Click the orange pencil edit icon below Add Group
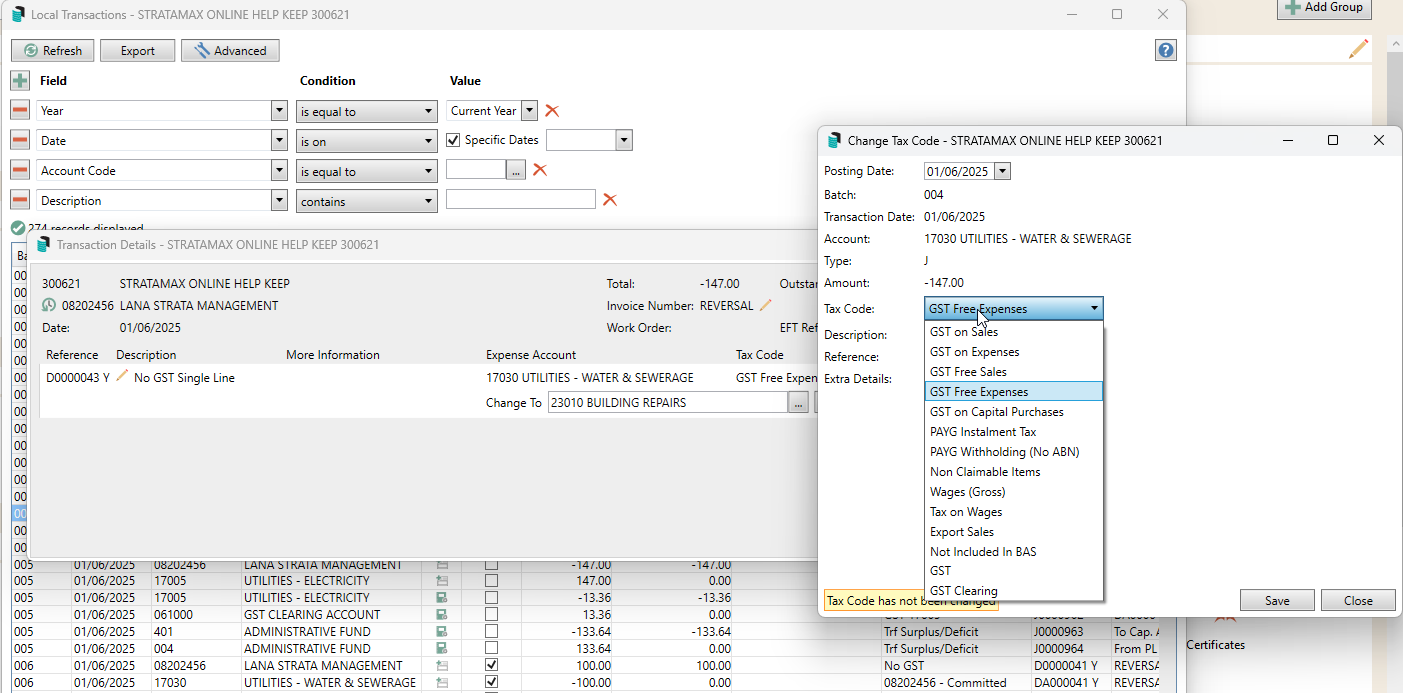1403x693 pixels. click(1357, 49)
